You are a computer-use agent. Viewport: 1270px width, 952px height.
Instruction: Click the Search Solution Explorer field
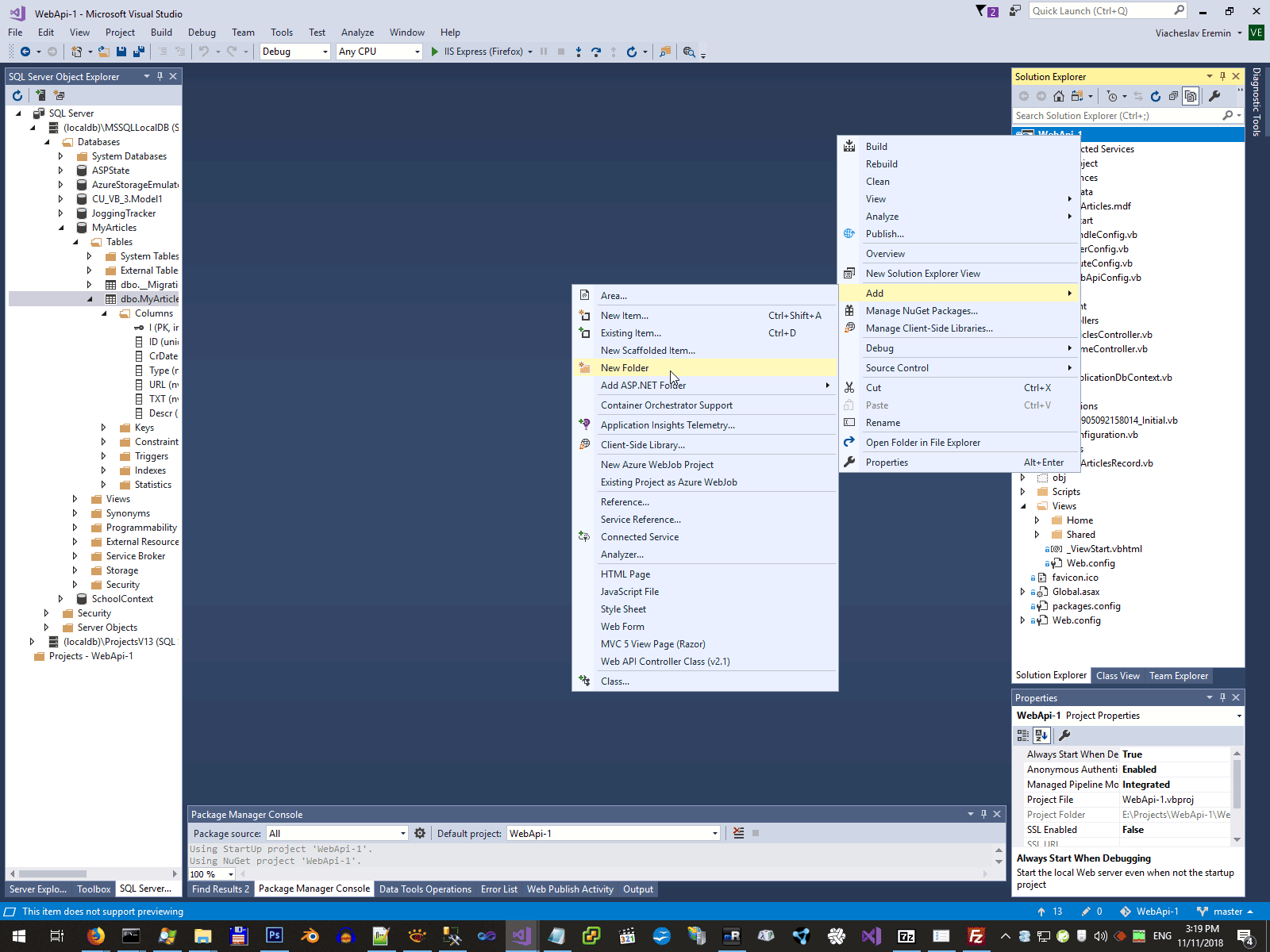tap(1128, 116)
